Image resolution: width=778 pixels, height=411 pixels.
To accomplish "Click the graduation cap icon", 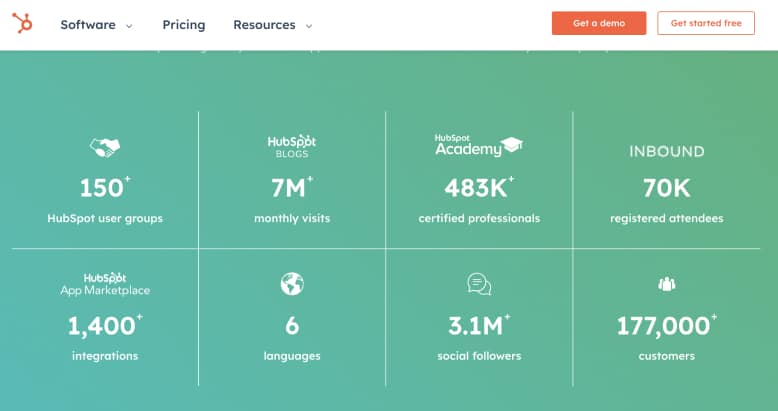I will (x=512, y=145).
